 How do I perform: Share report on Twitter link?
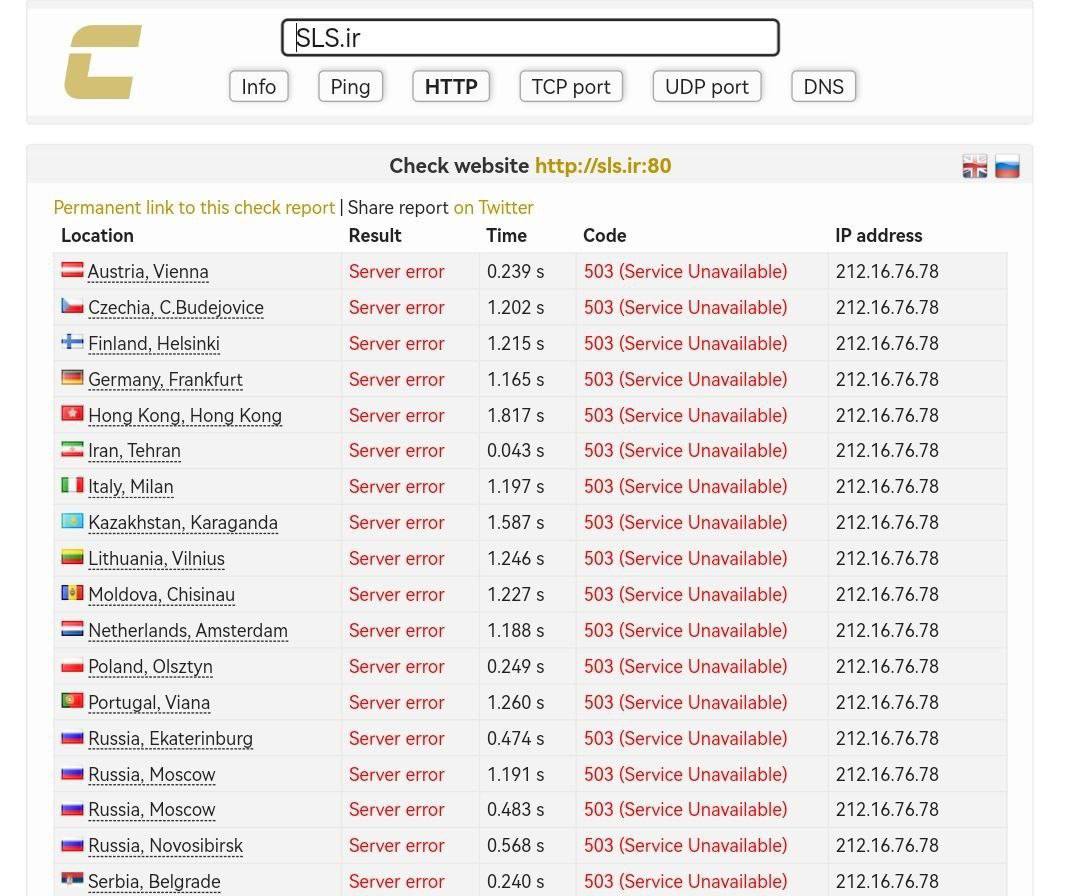pyautogui.click(x=493, y=207)
